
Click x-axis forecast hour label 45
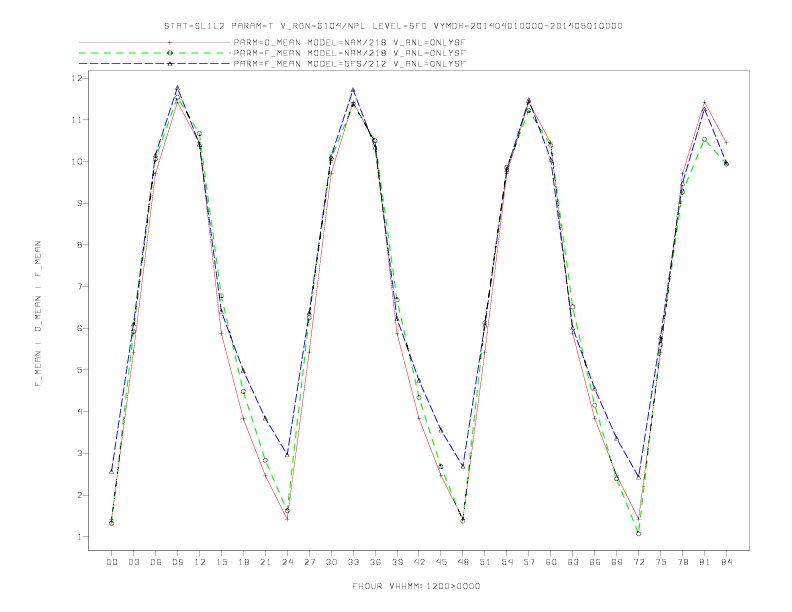[441, 562]
